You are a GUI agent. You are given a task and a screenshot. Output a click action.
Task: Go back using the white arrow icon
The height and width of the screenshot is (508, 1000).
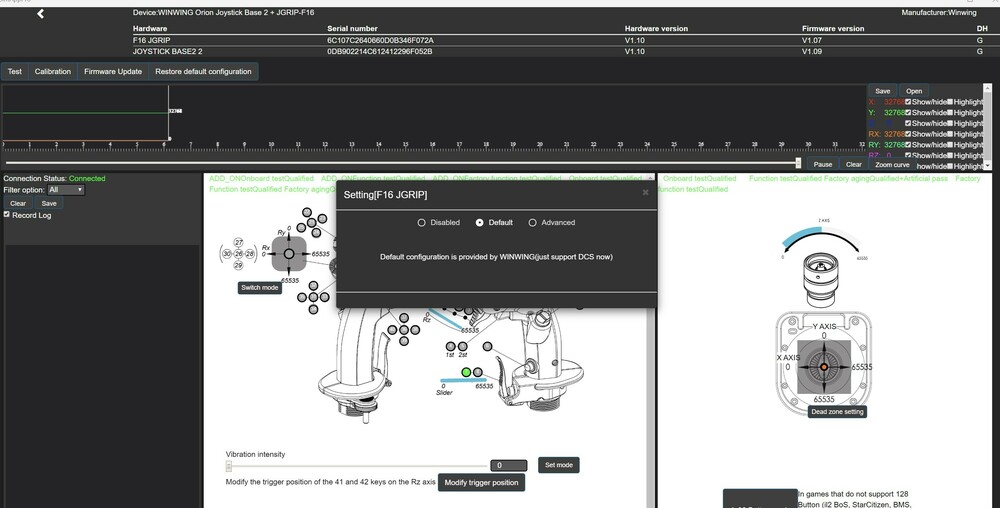coord(40,13)
